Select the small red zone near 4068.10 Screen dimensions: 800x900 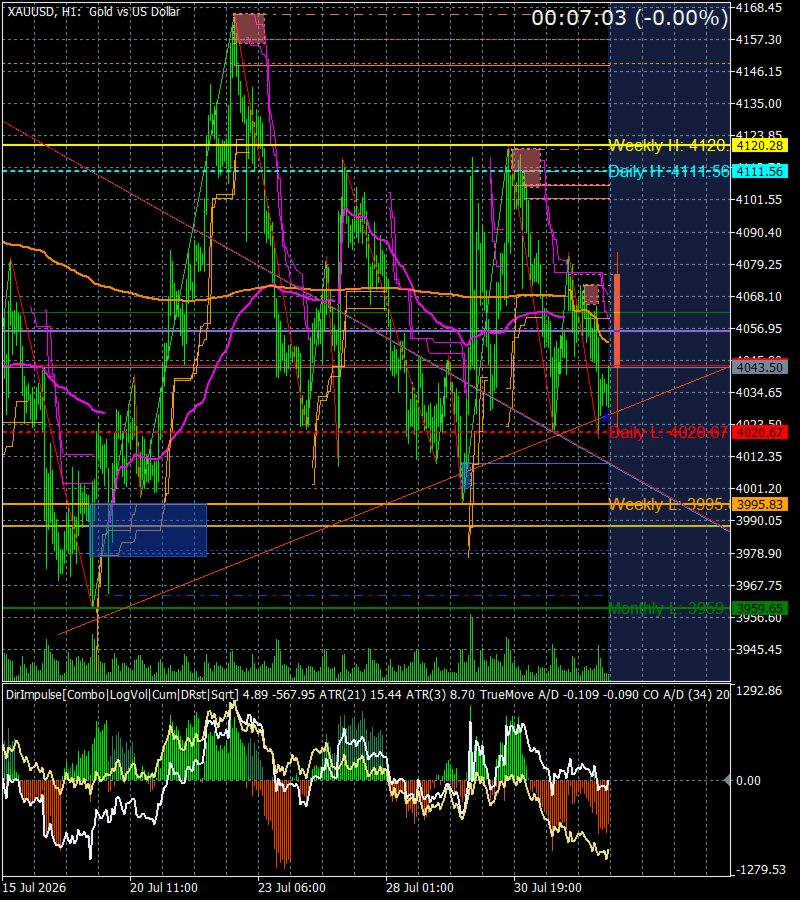click(591, 294)
